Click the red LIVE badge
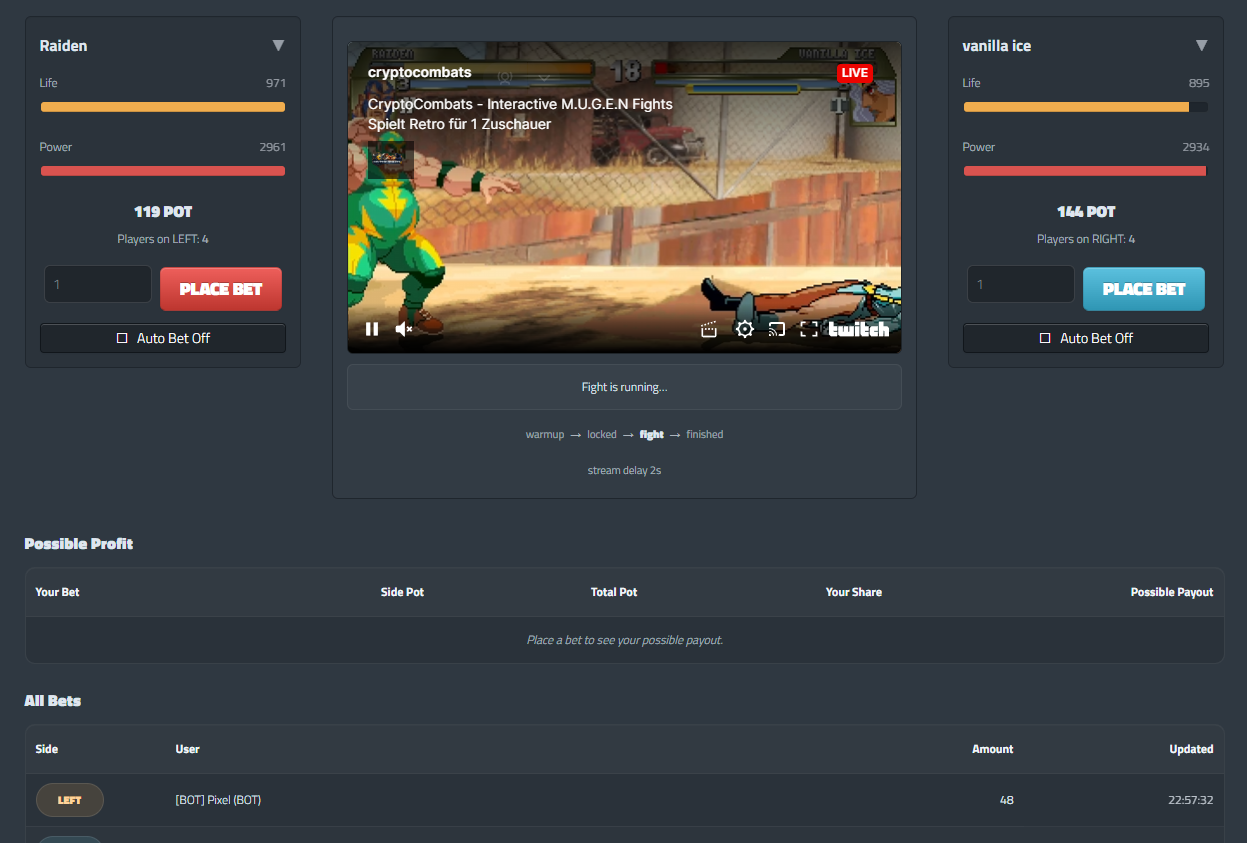Viewport: 1247px width, 843px height. pos(855,73)
